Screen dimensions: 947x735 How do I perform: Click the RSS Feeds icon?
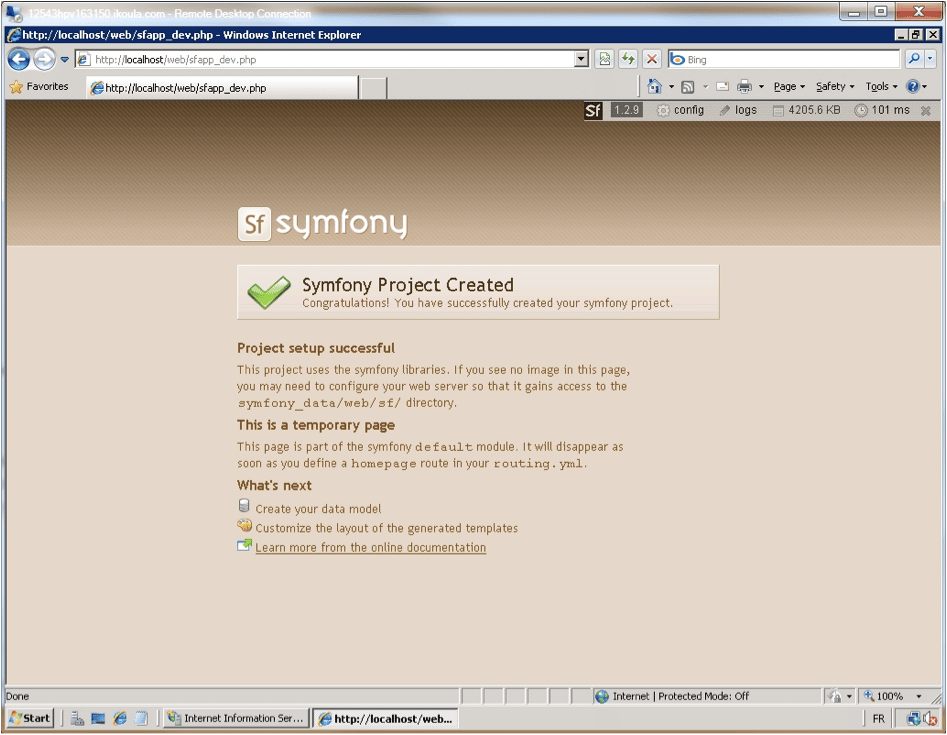687,87
